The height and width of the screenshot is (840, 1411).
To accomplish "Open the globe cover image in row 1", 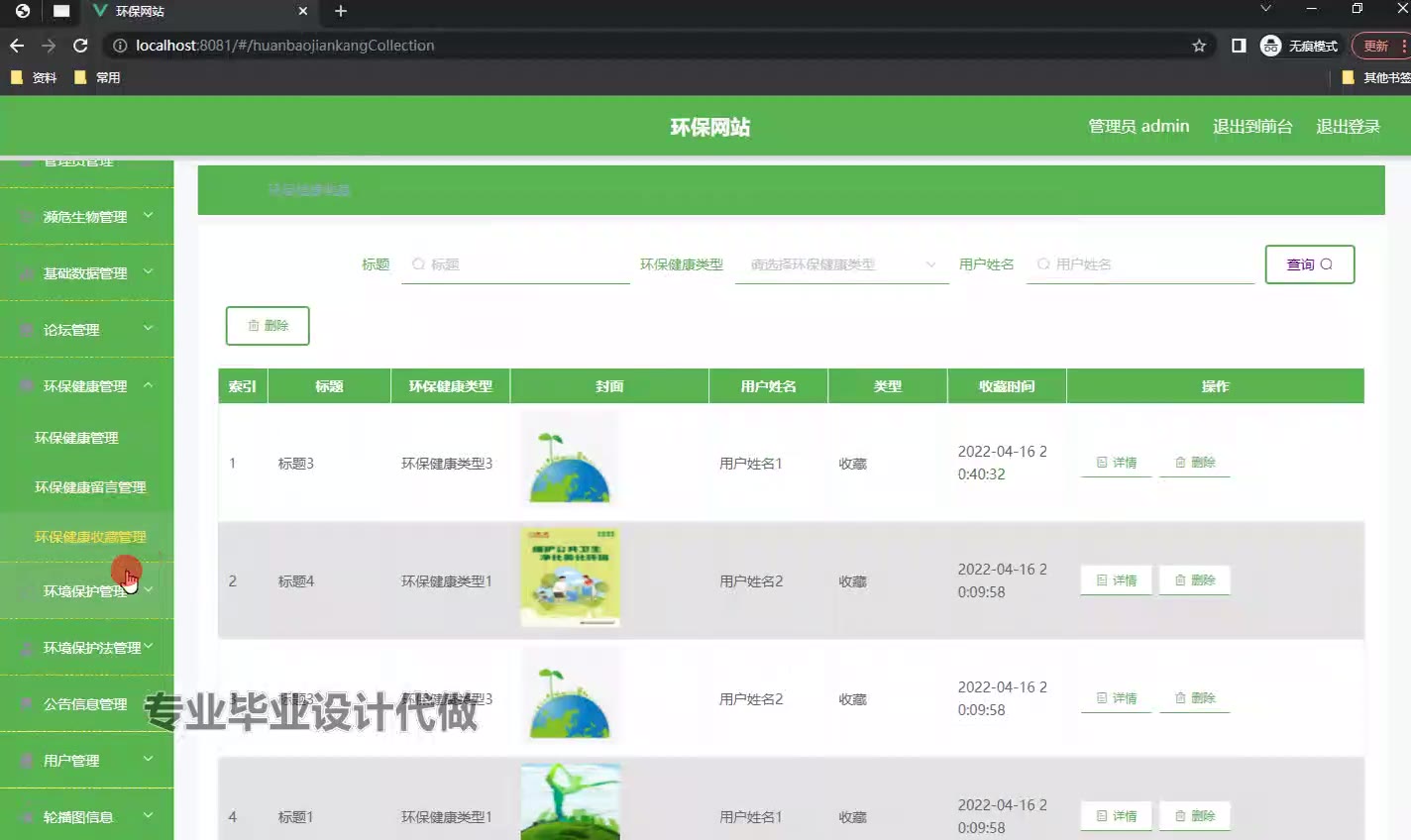I will point(570,460).
